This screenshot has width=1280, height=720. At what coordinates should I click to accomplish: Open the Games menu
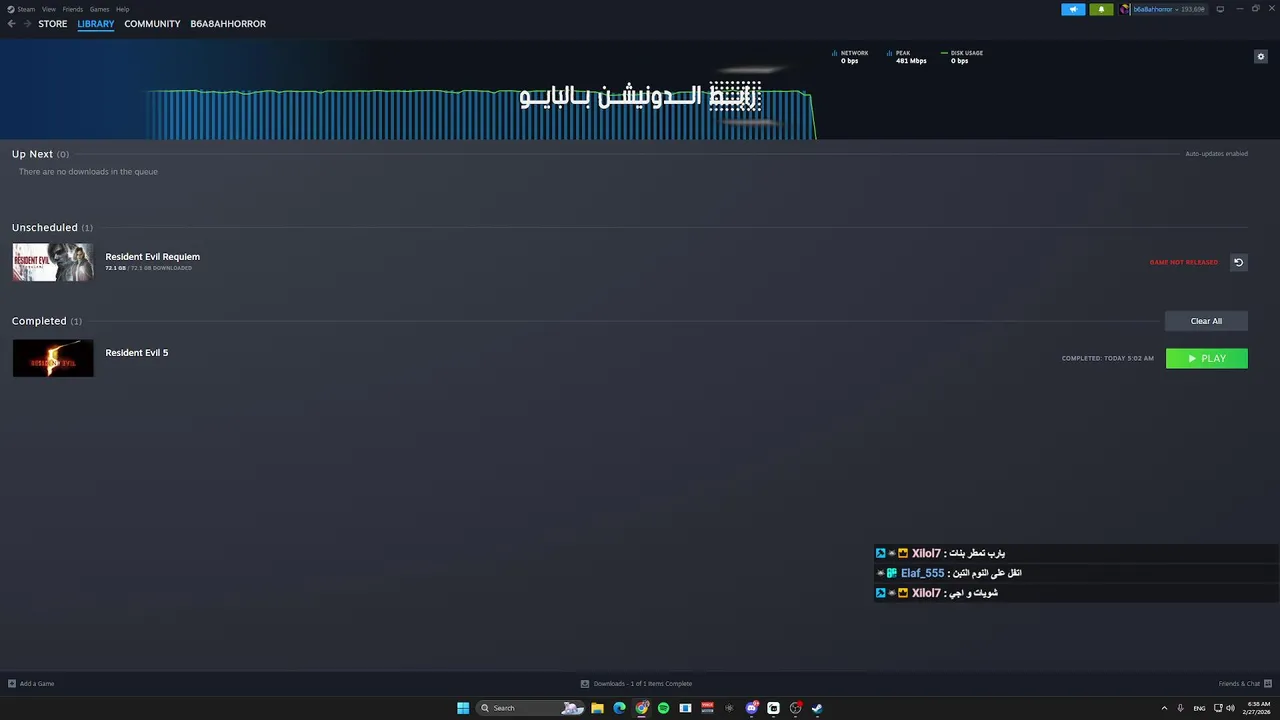(x=100, y=9)
